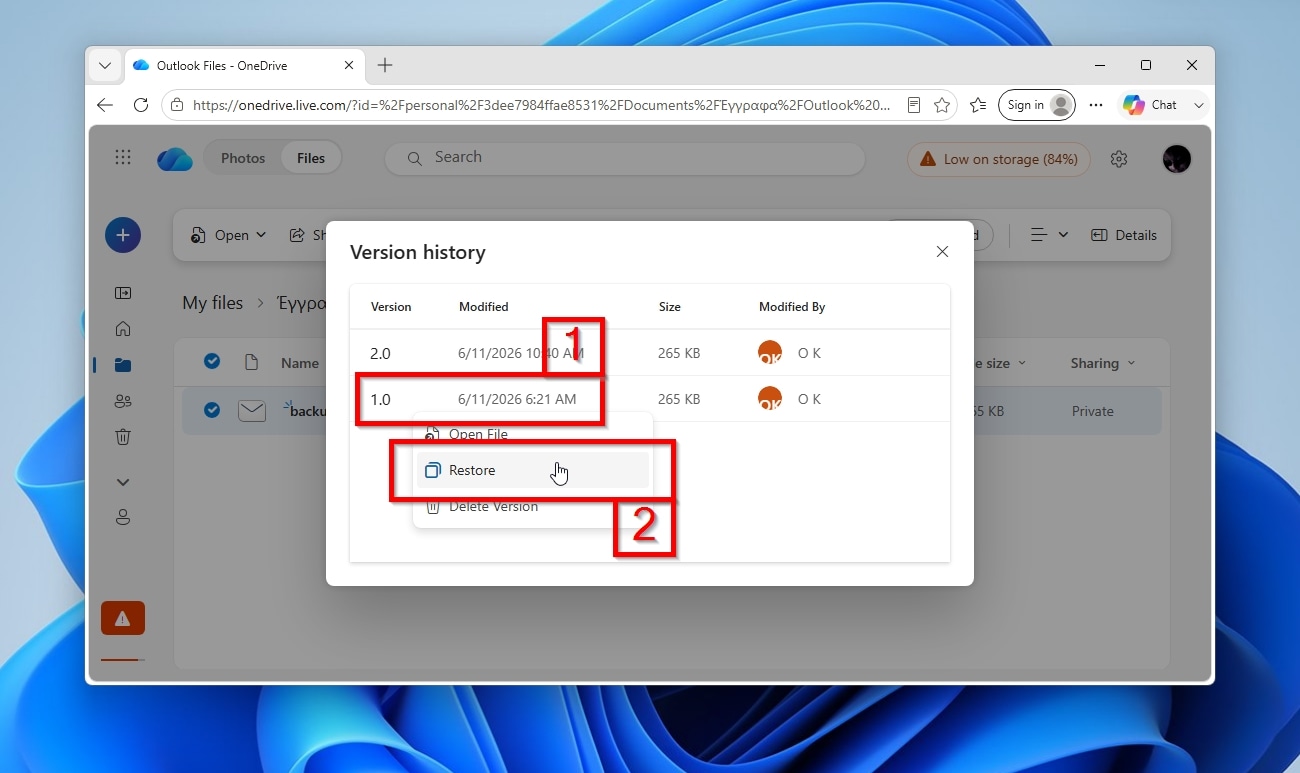Open the Recycle bin sidebar icon

point(123,437)
